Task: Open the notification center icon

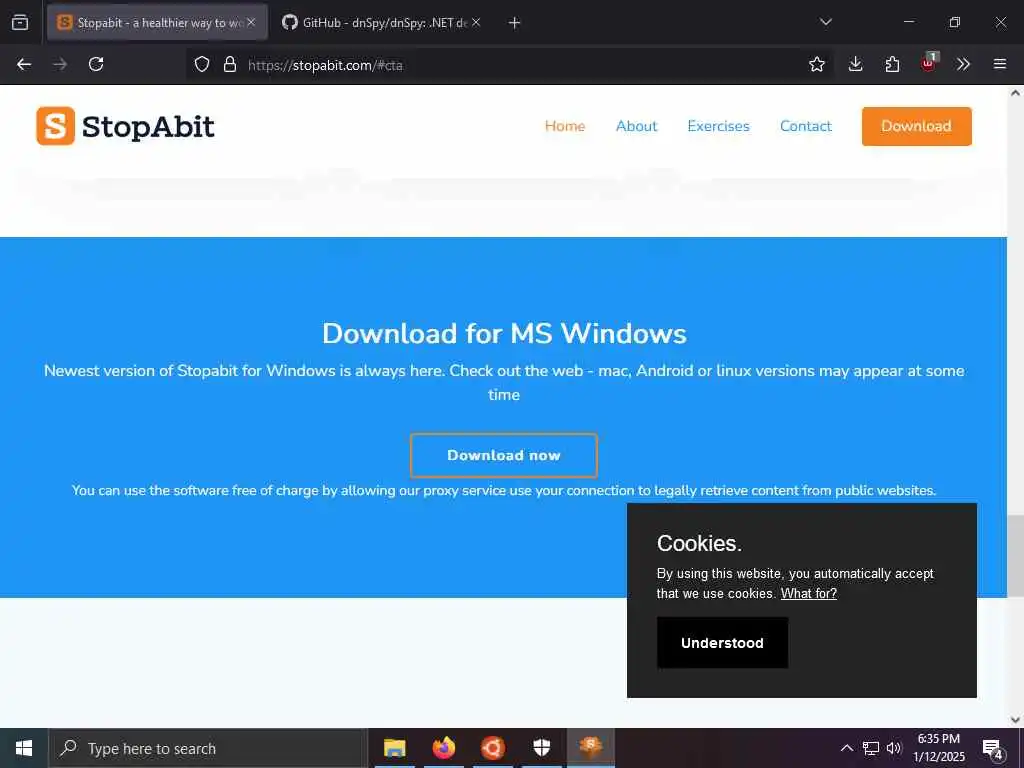Action: point(993,748)
